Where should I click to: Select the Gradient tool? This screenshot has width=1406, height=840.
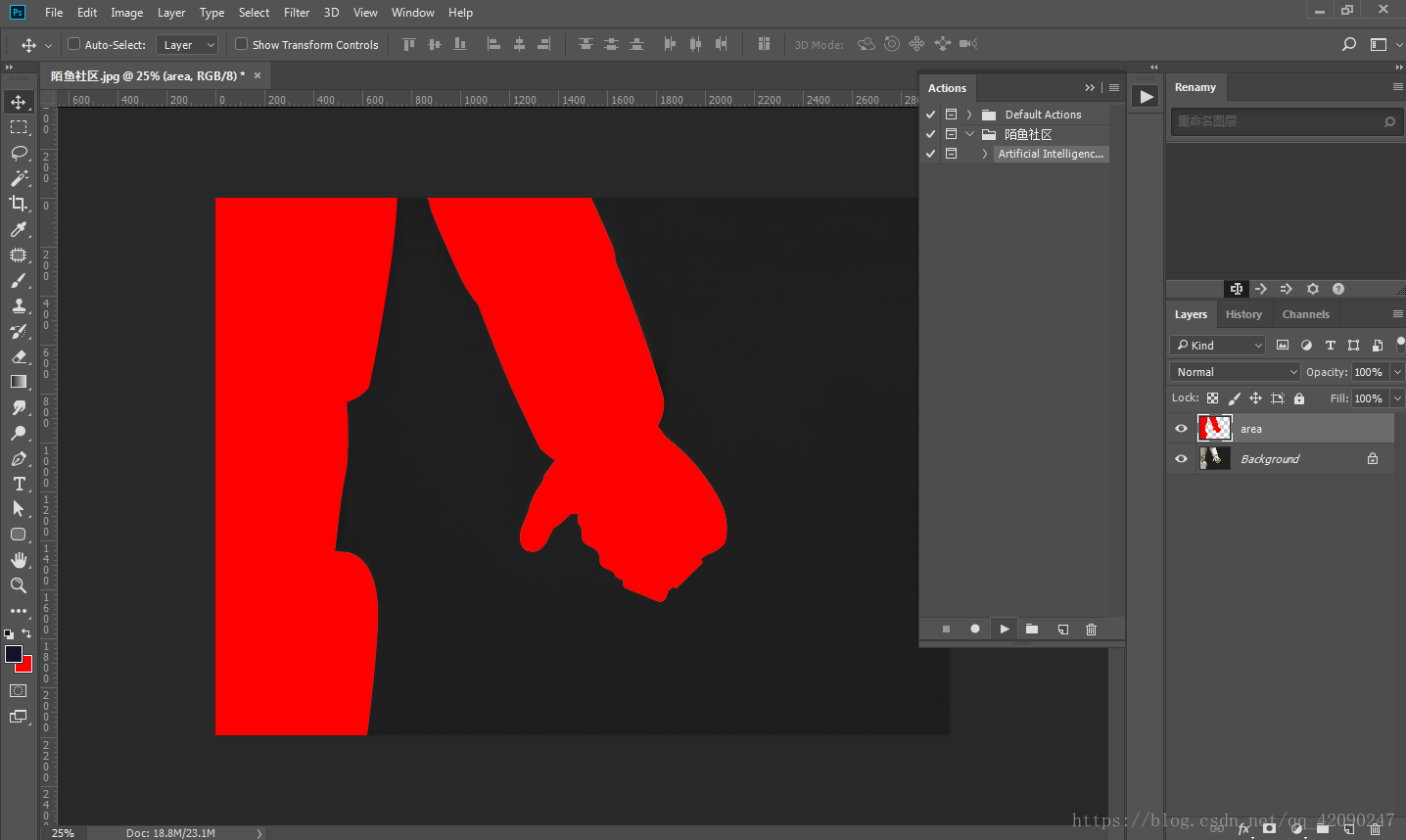[19, 382]
